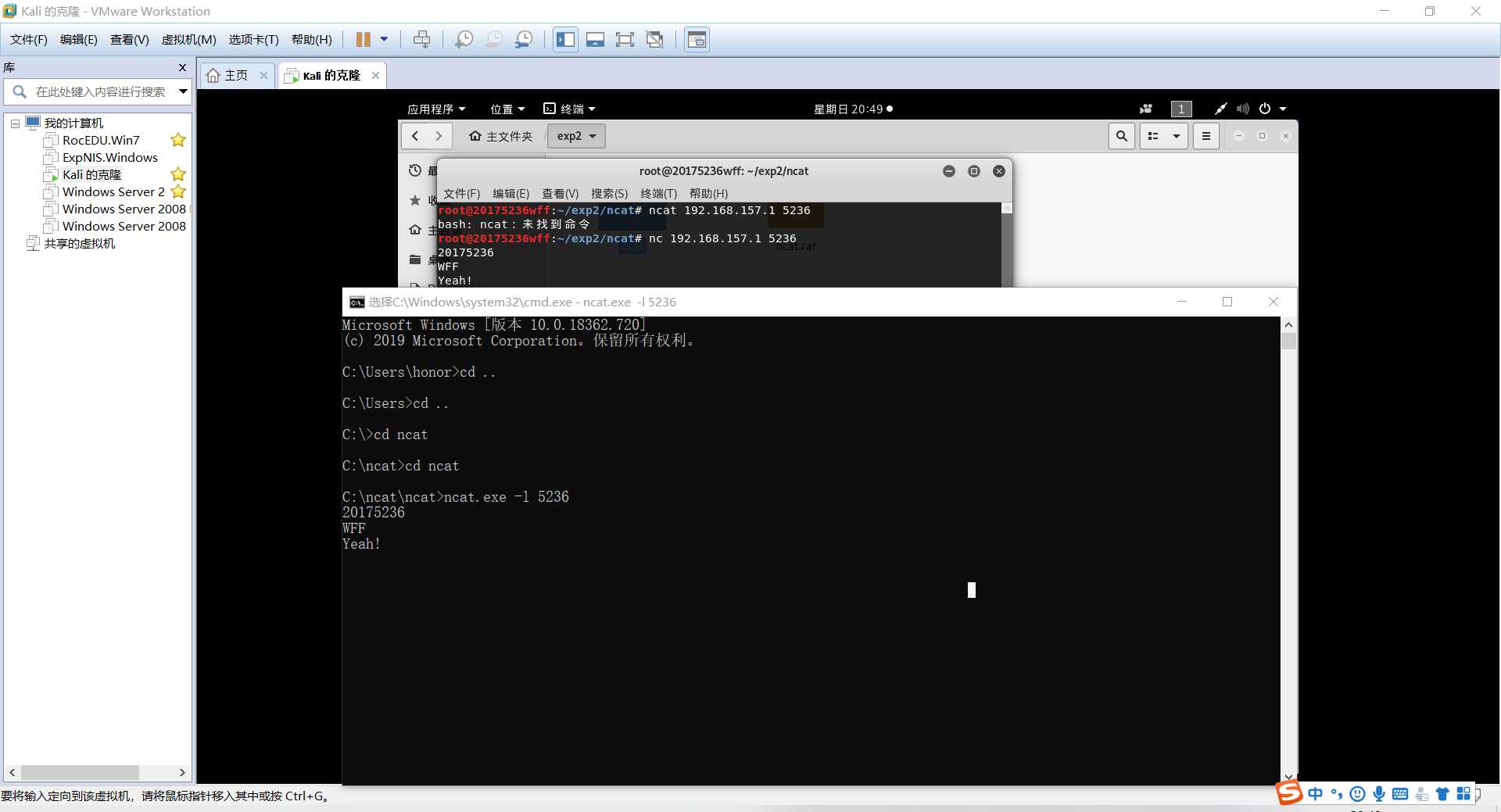
Task: Open the 应用程序 menu in Kali
Action: (x=436, y=109)
